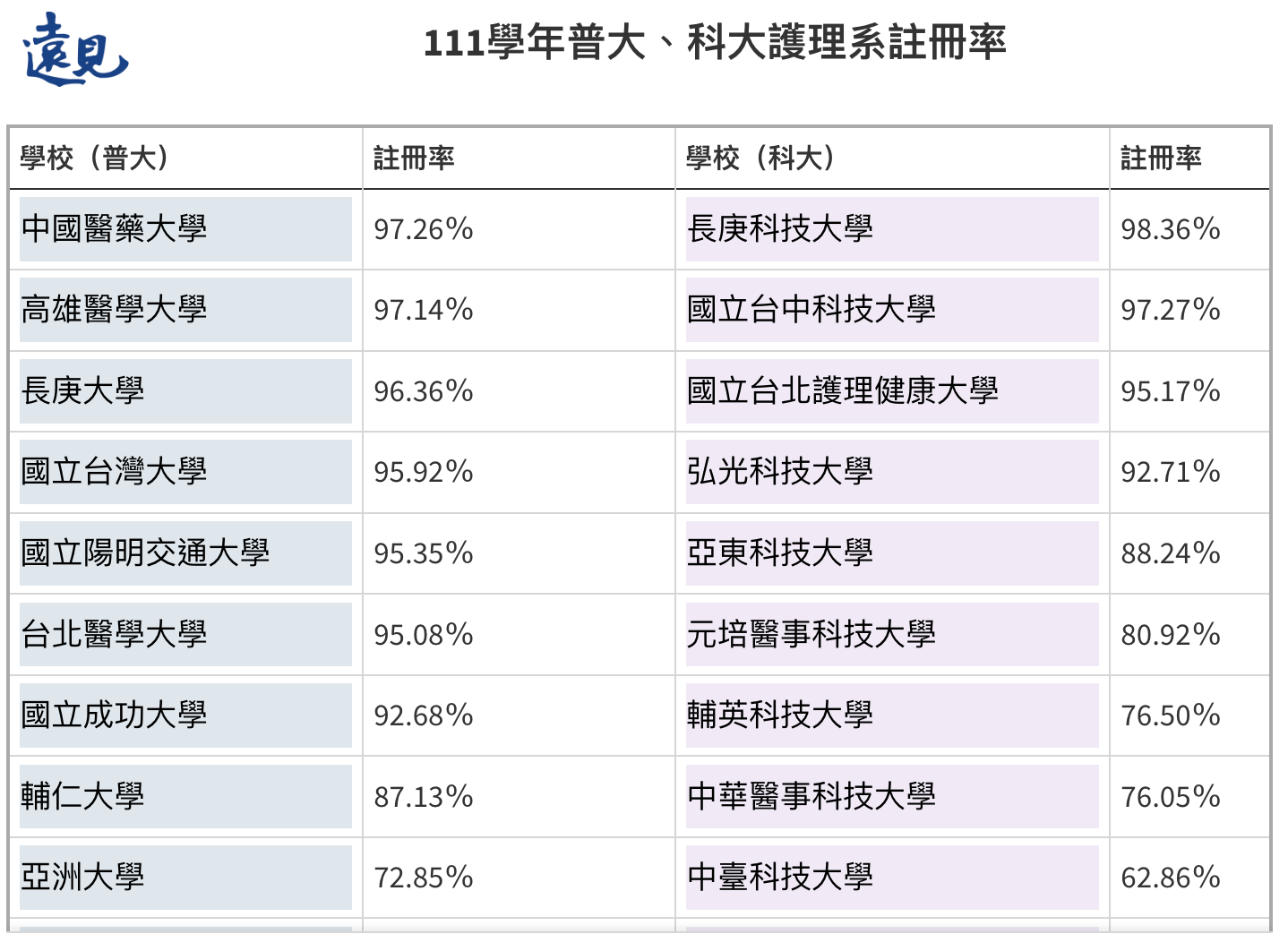
Task: Click the 遠見 logo icon
Action: point(75,50)
